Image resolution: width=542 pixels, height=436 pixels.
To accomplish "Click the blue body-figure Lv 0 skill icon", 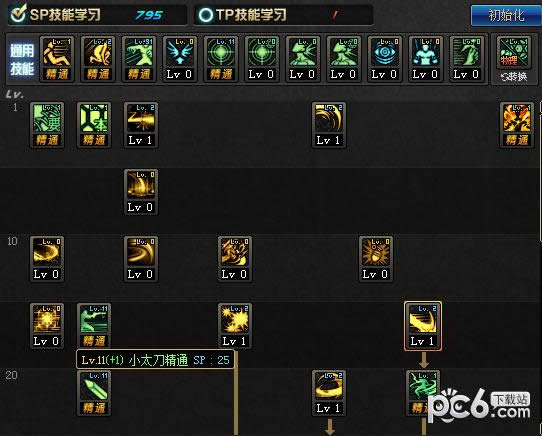I will point(426,59).
